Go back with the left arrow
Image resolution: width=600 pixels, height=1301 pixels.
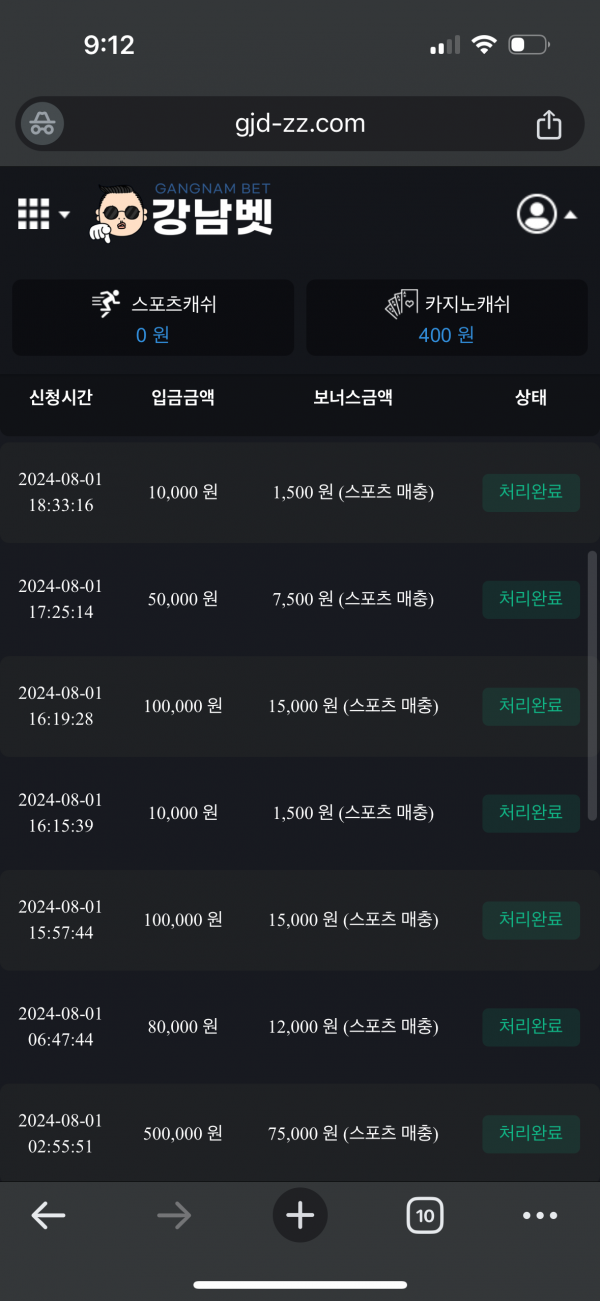(x=48, y=1215)
